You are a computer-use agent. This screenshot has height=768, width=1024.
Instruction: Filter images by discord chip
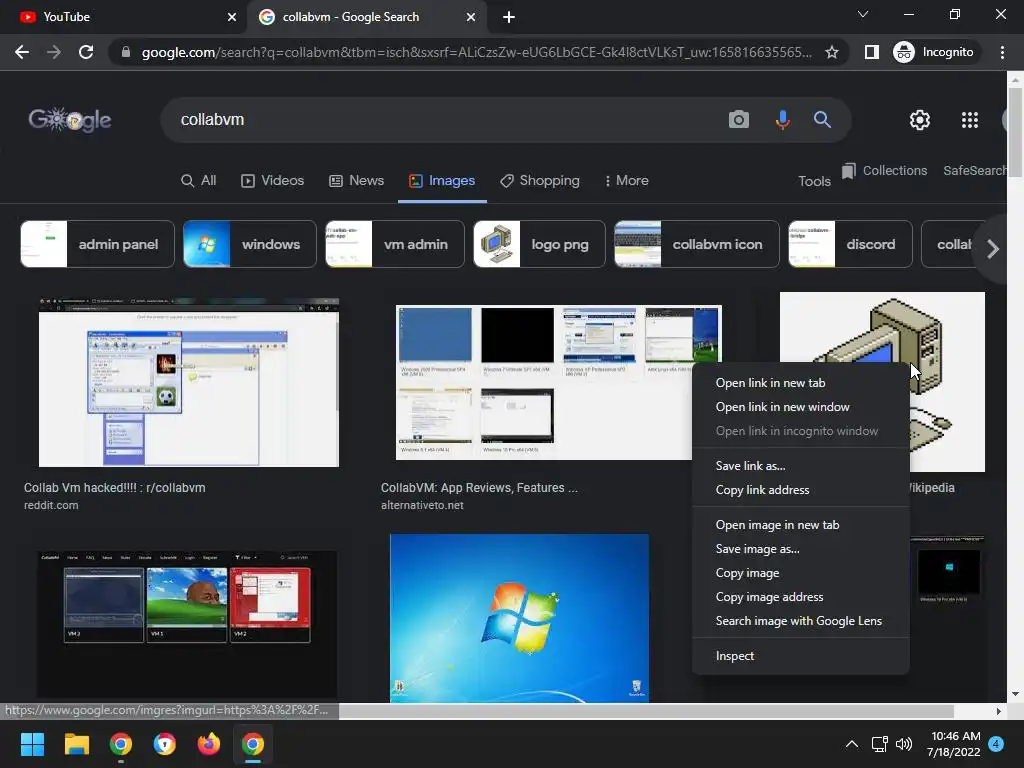pyautogui.click(x=850, y=244)
